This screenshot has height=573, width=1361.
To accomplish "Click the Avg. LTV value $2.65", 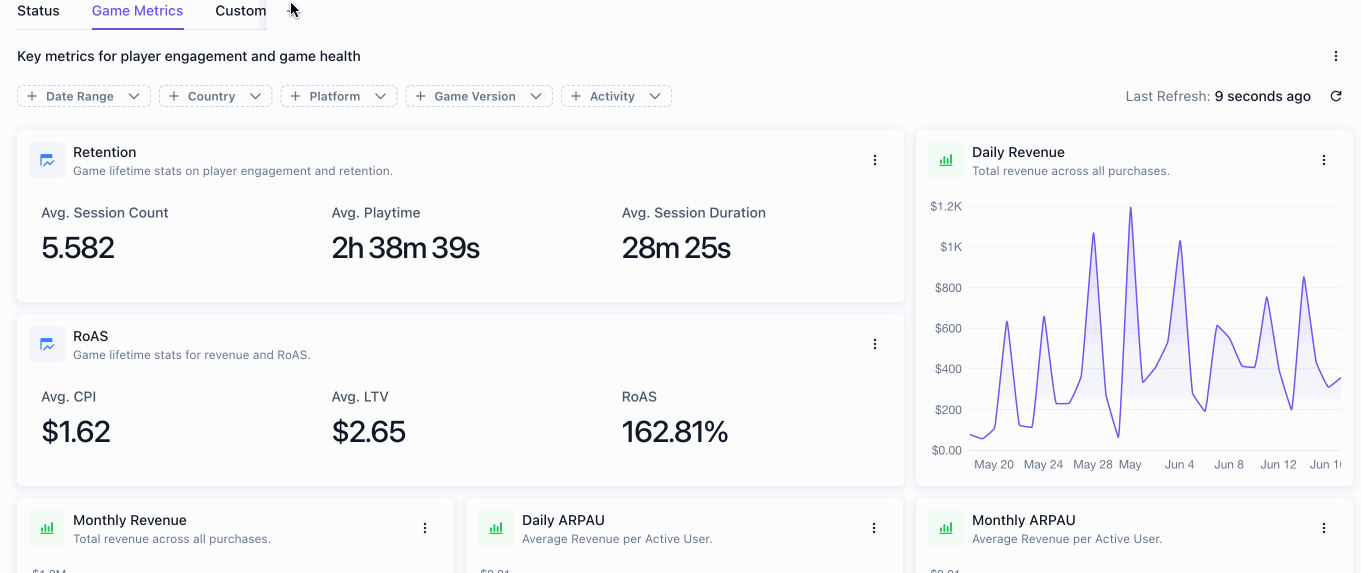I will [369, 432].
